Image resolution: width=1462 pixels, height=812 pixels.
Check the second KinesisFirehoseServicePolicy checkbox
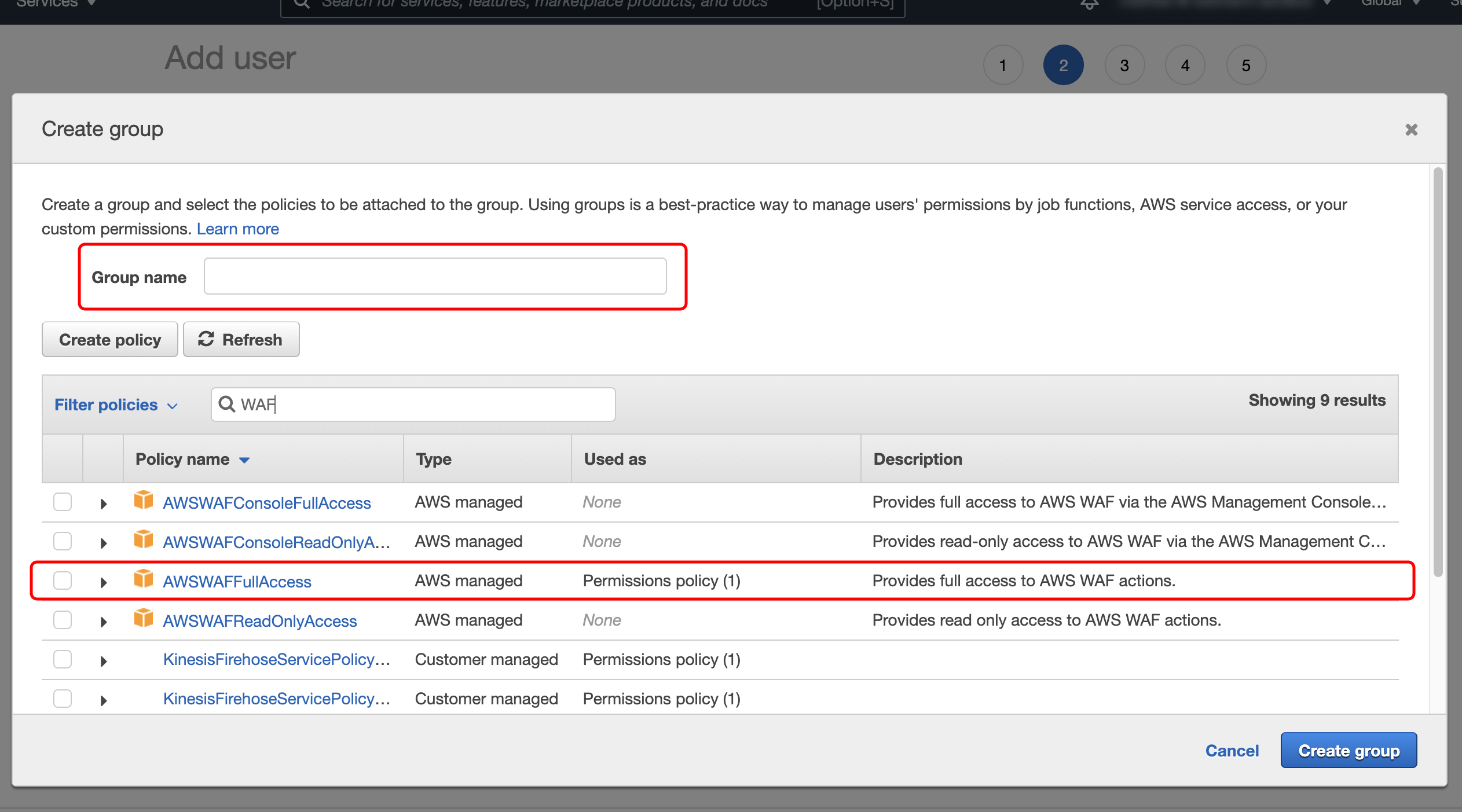pos(63,699)
